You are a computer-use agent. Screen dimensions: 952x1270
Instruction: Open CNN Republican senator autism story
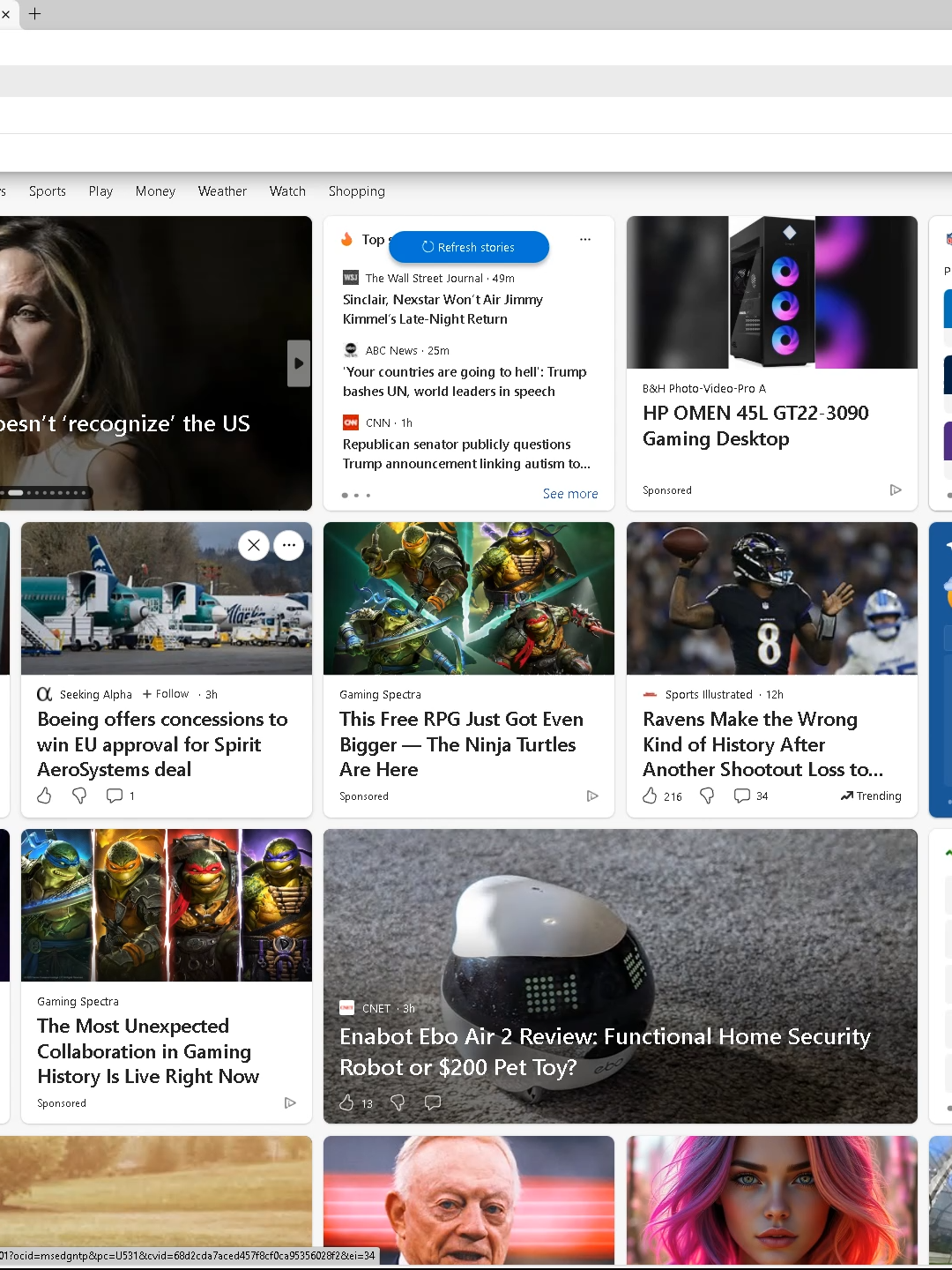tap(466, 454)
